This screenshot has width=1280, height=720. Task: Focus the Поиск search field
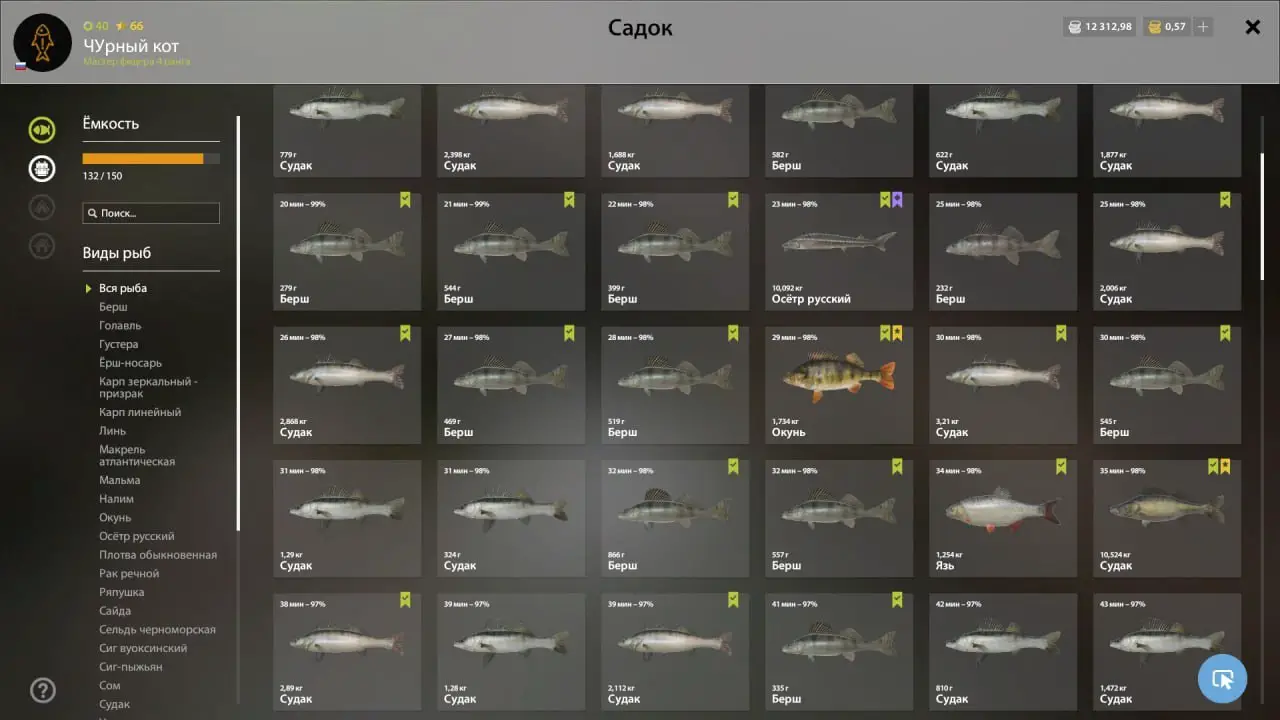coord(151,213)
